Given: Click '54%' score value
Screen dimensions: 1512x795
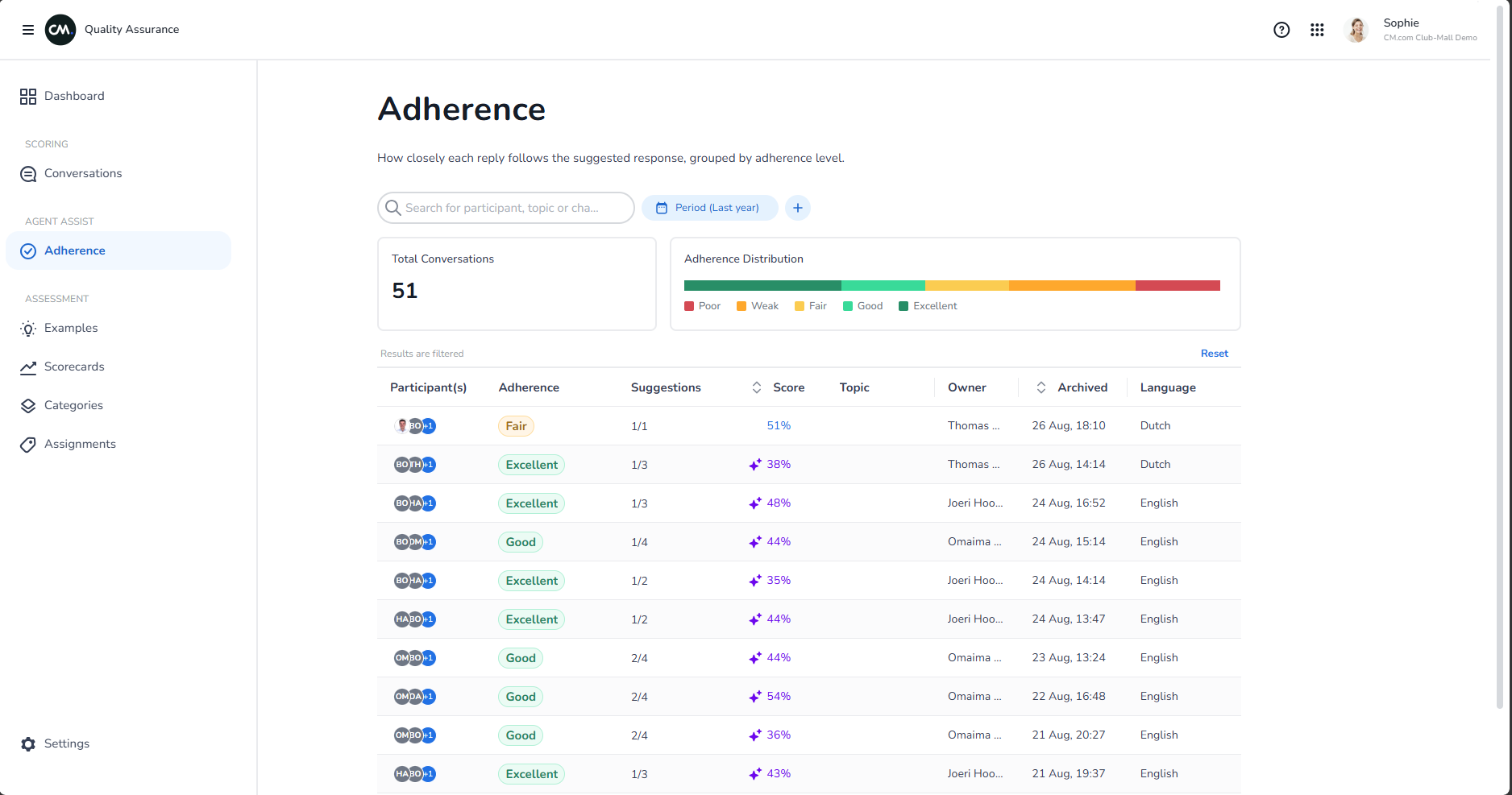Looking at the screenshot, I should pos(779,697).
